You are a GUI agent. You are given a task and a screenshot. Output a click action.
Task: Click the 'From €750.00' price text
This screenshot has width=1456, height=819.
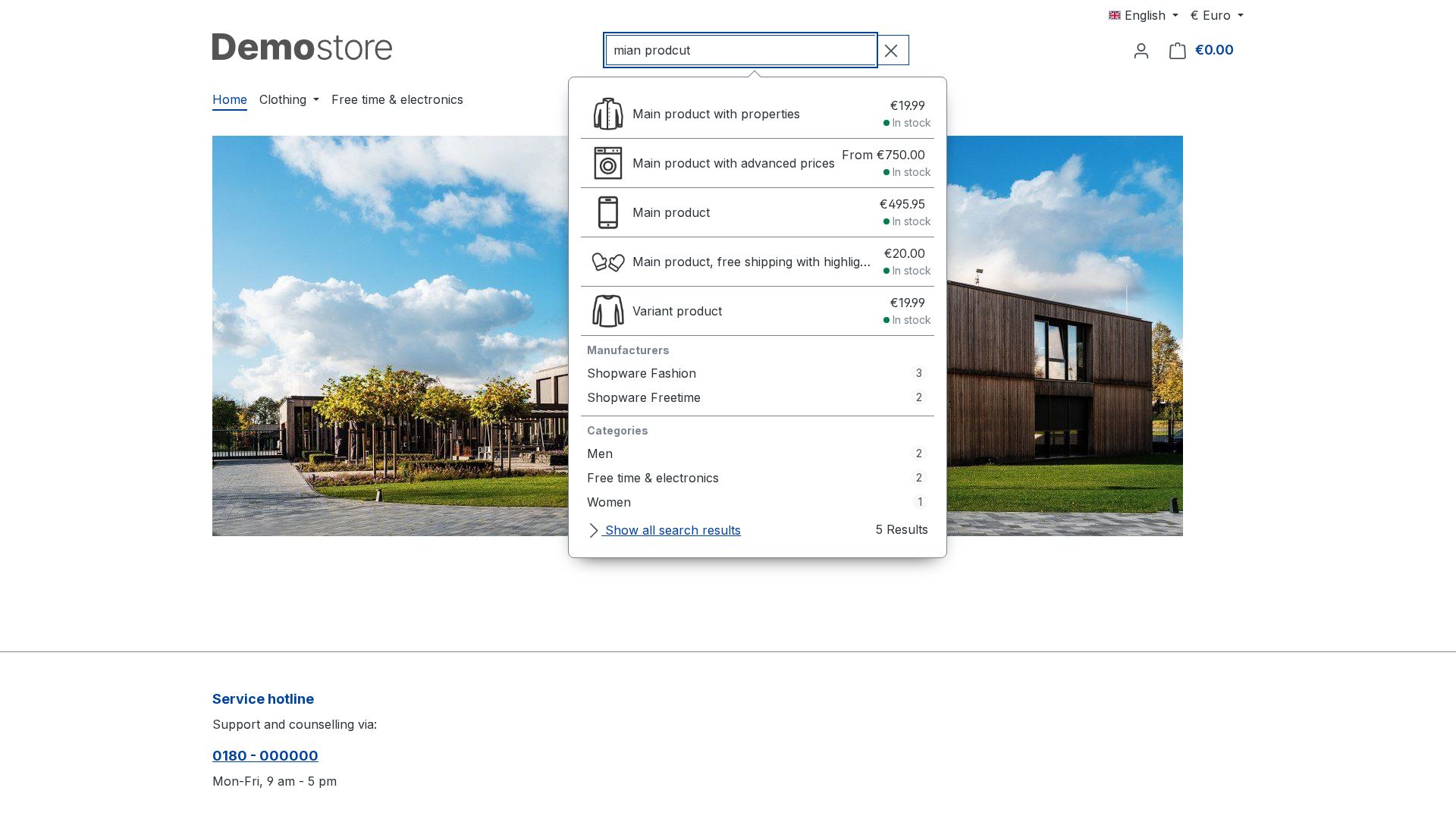pyautogui.click(x=883, y=155)
